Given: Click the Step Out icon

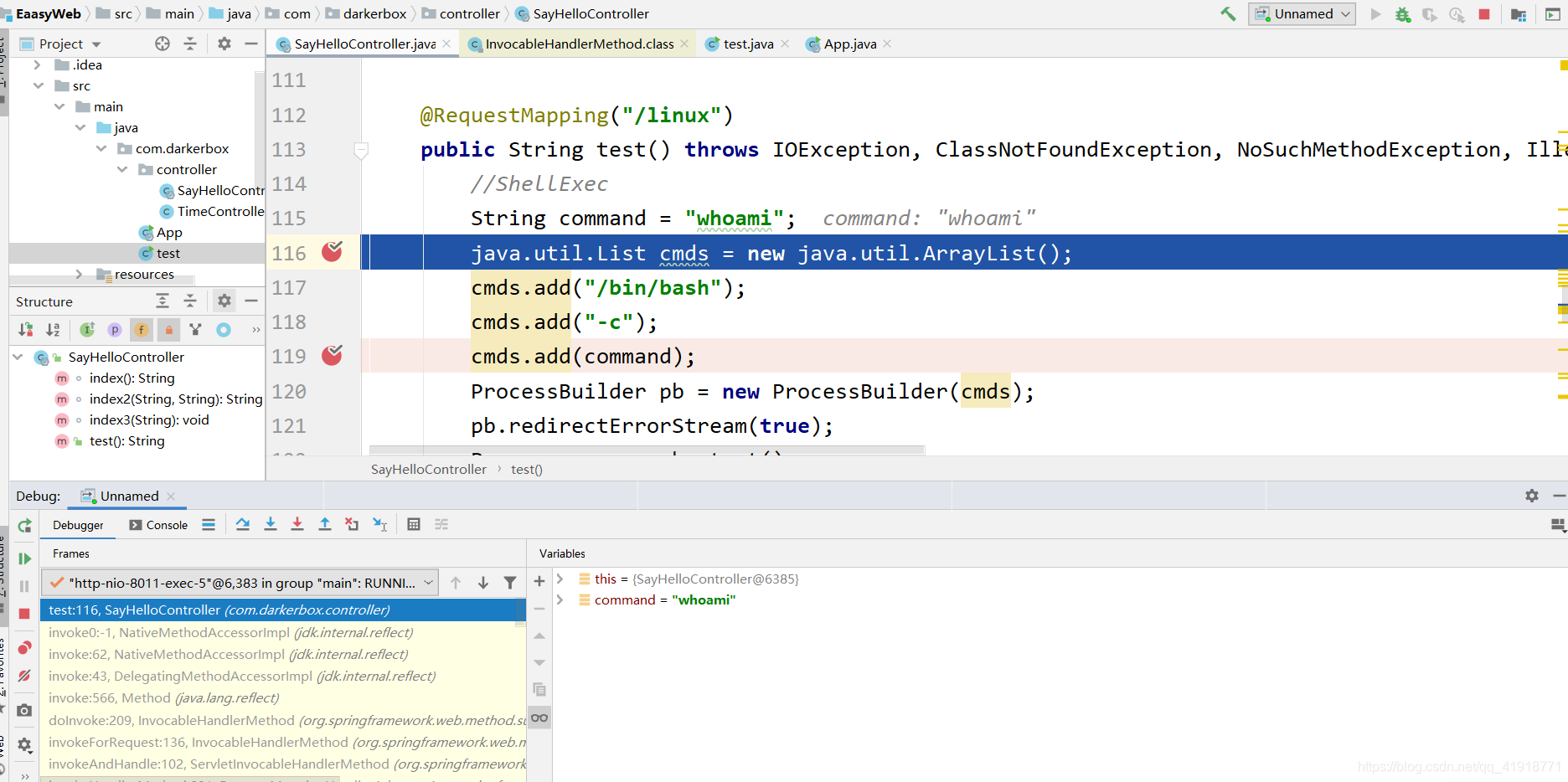Looking at the screenshot, I should 325,524.
